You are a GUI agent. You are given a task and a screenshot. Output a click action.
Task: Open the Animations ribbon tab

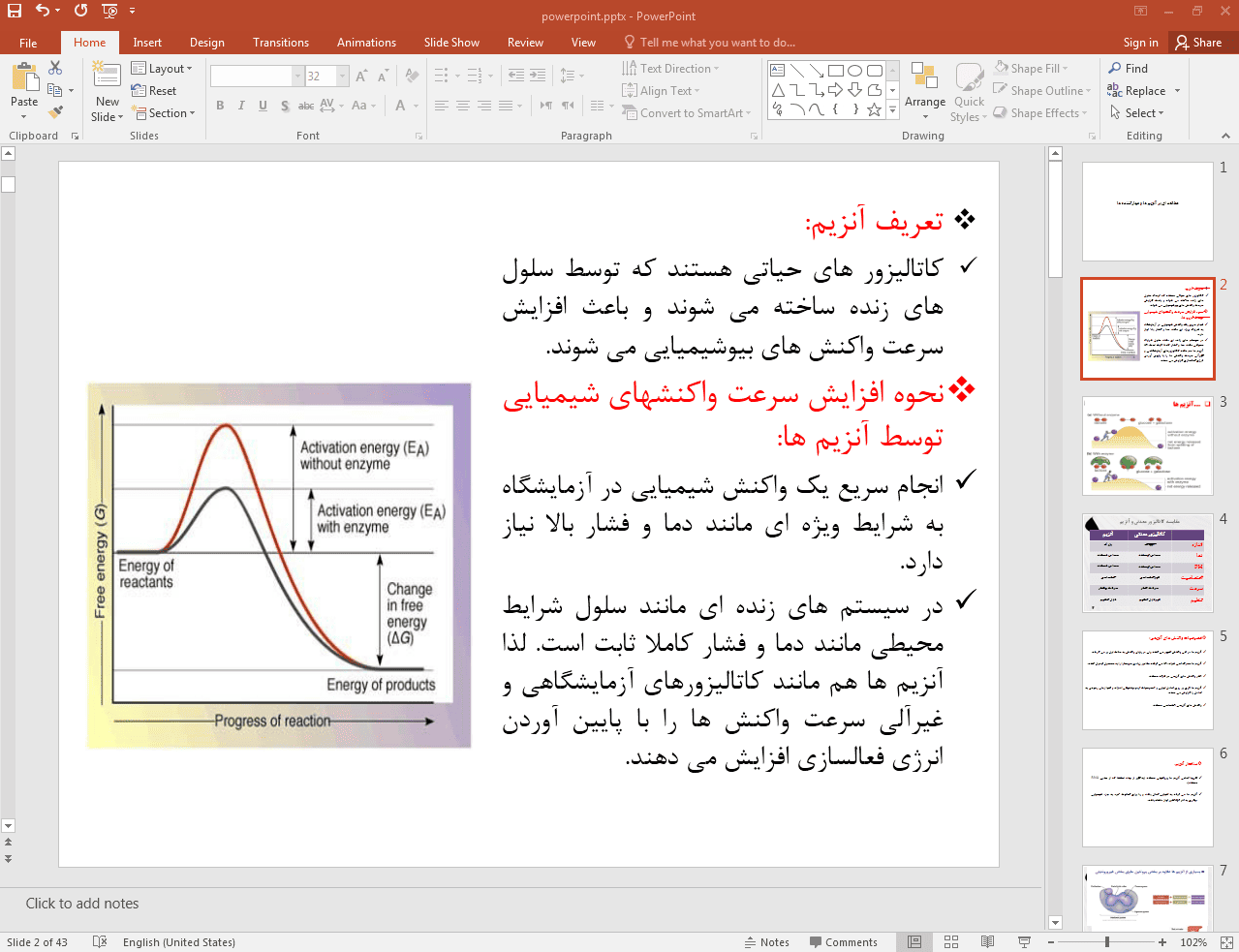click(366, 43)
